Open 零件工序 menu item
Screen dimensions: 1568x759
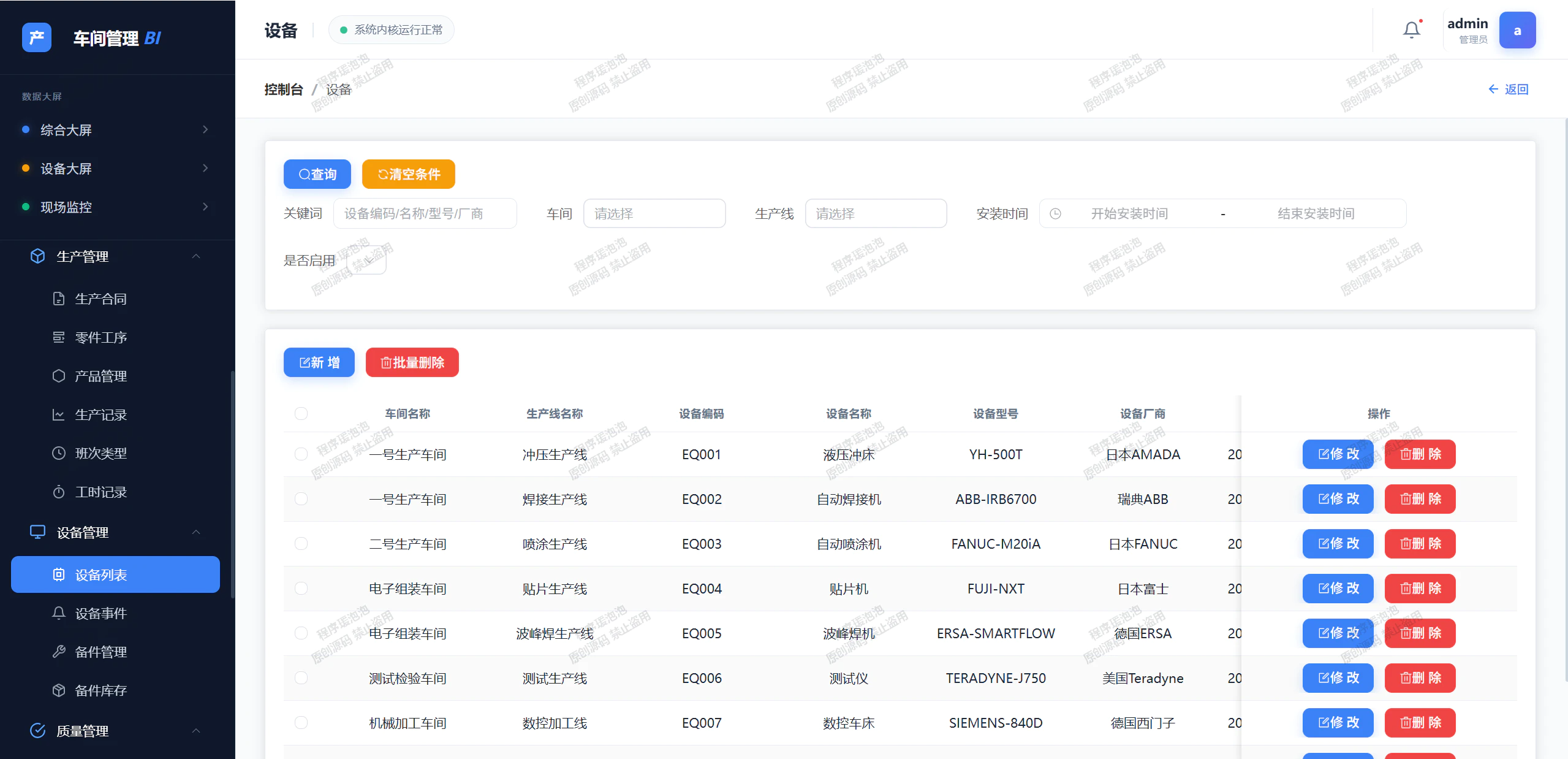pyautogui.click(x=115, y=337)
